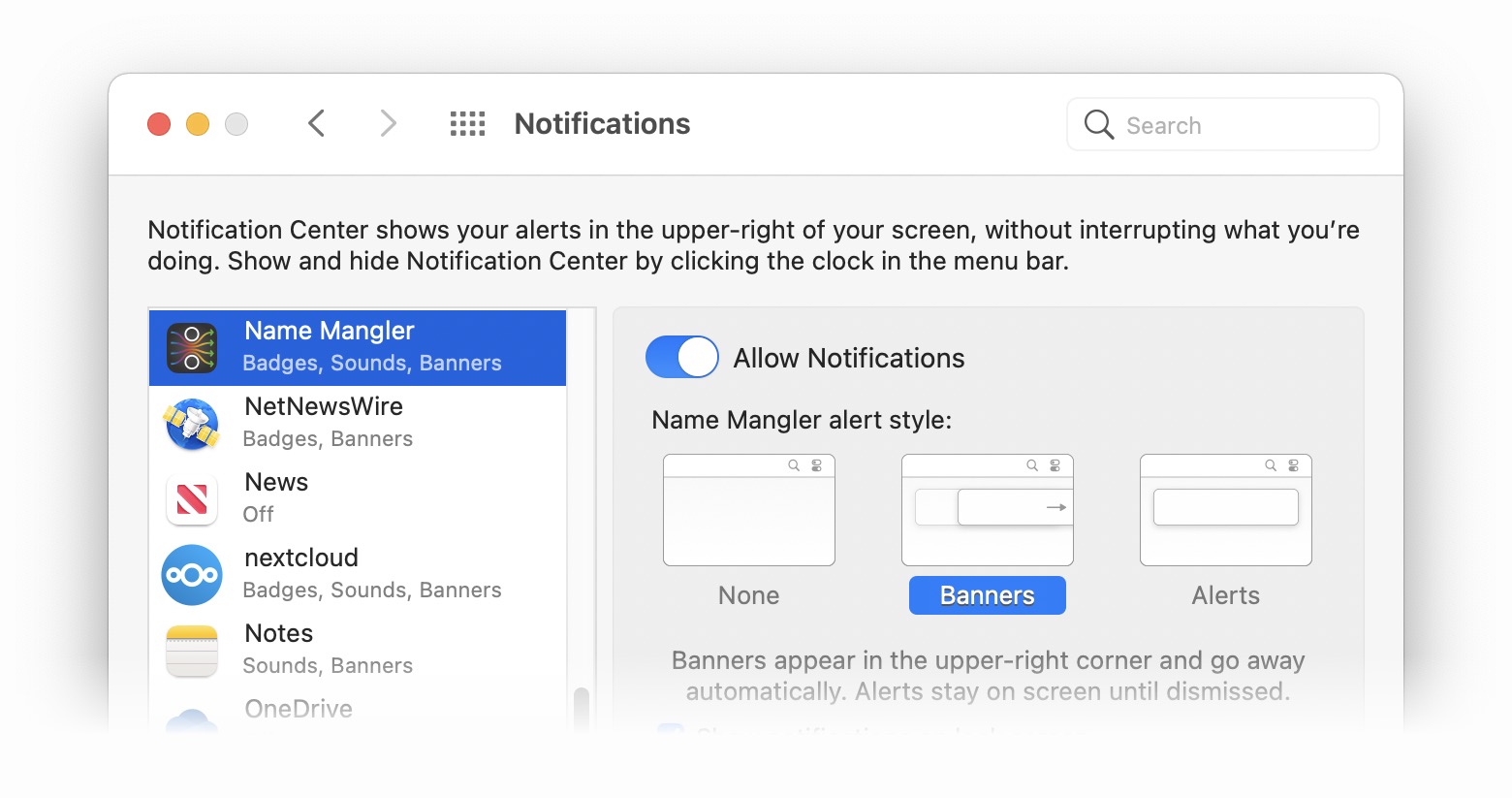Choose the Alerts label

[1226, 595]
